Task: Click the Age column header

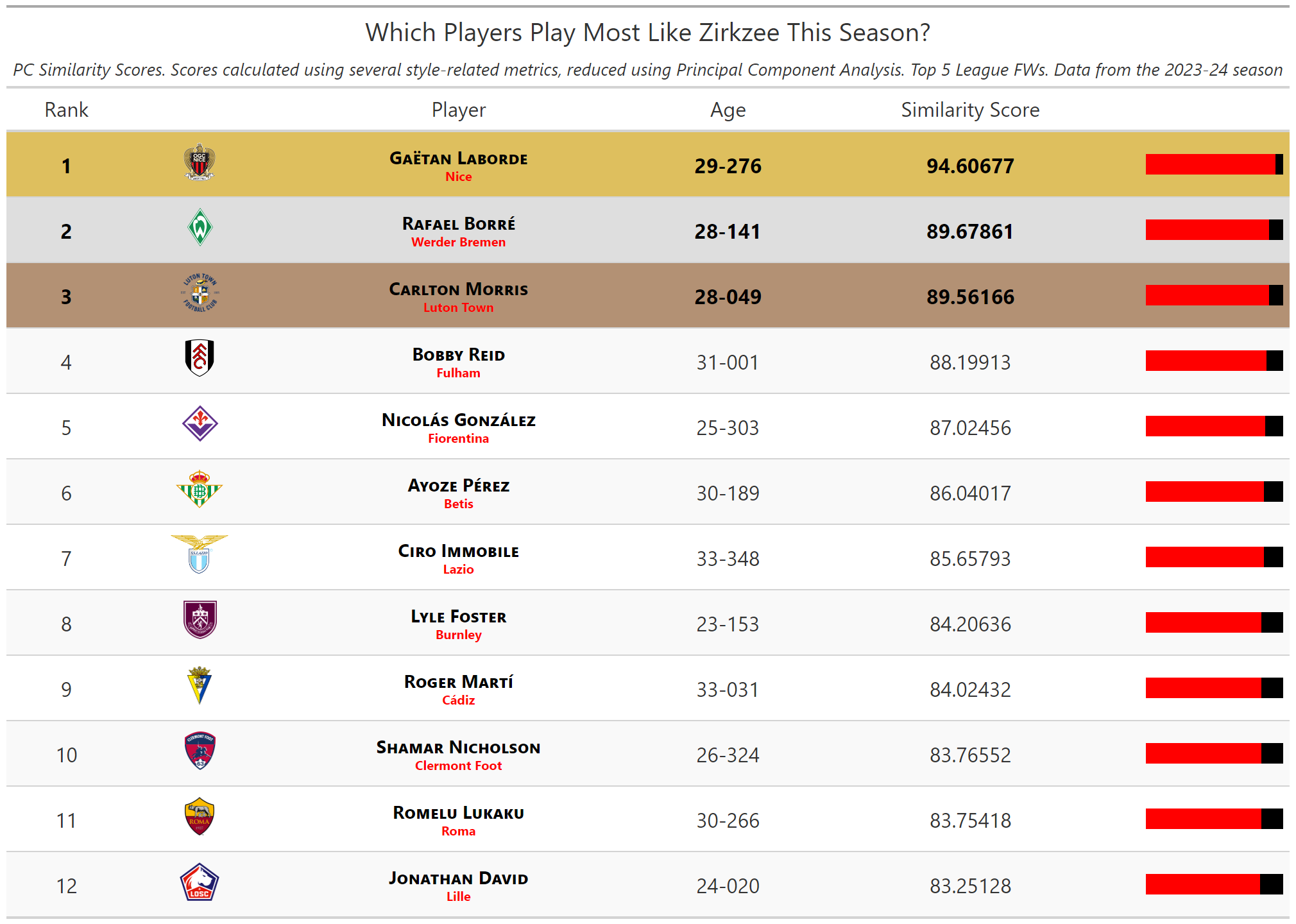Action: point(728,110)
